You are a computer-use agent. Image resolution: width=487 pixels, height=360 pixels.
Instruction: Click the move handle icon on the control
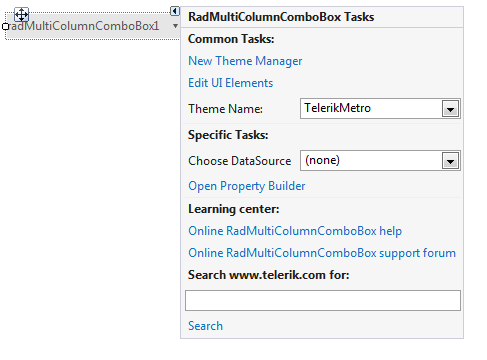click(x=22, y=14)
